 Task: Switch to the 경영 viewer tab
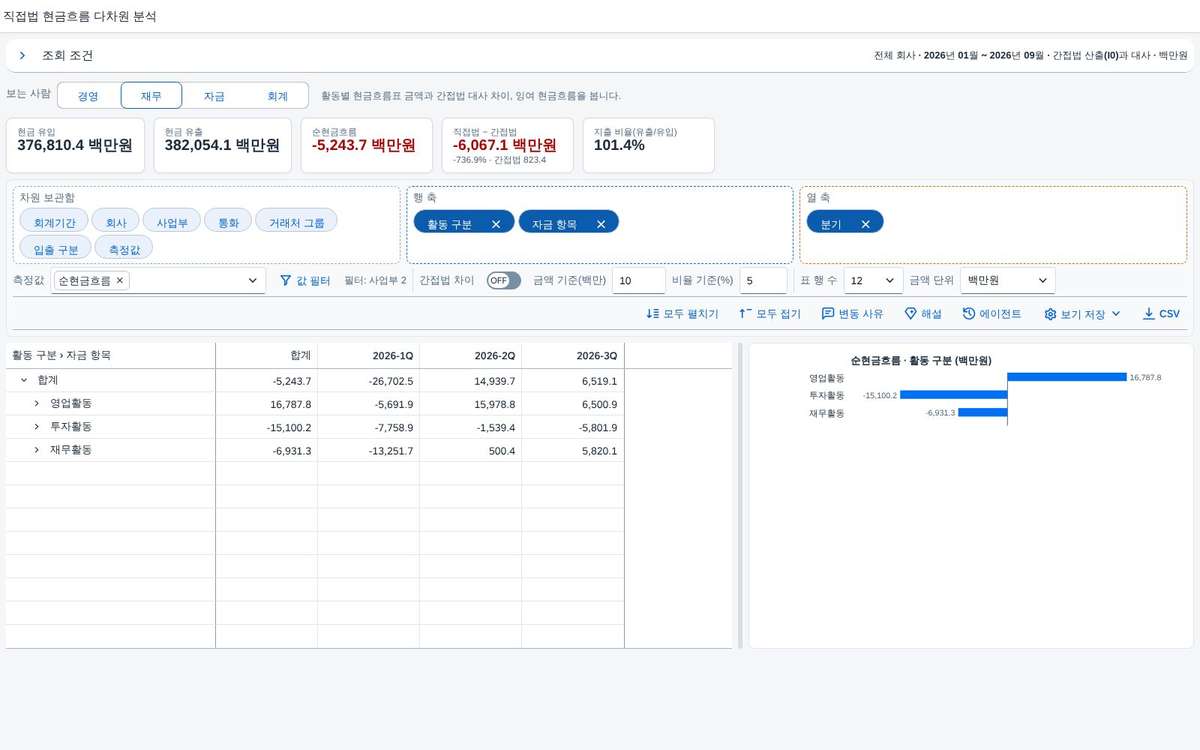click(x=88, y=96)
